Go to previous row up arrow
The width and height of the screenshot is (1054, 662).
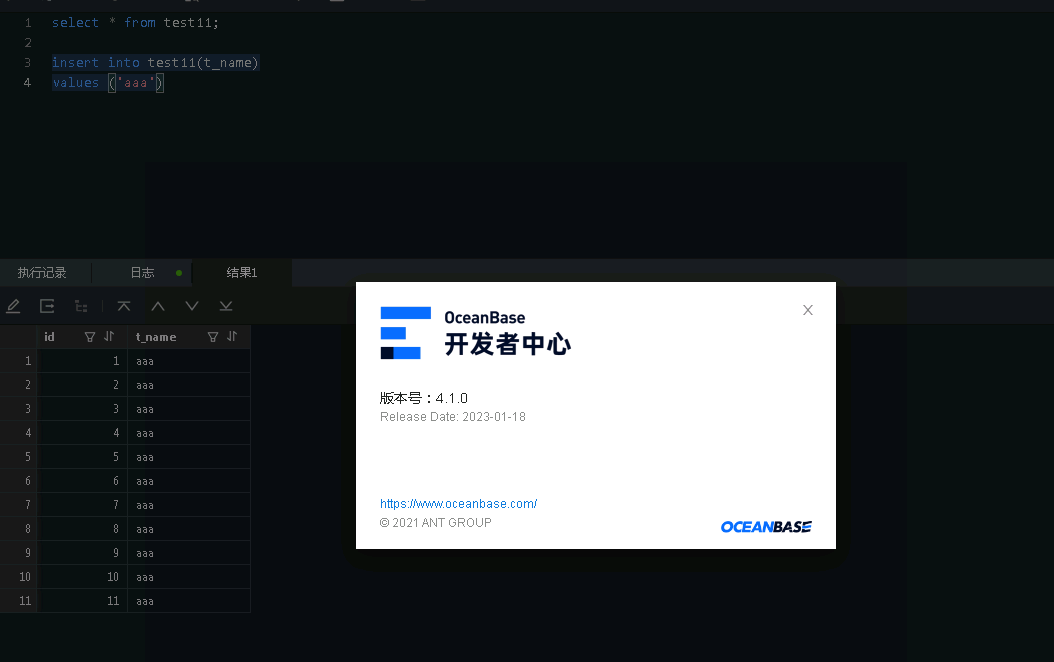(x=158, y=306)
